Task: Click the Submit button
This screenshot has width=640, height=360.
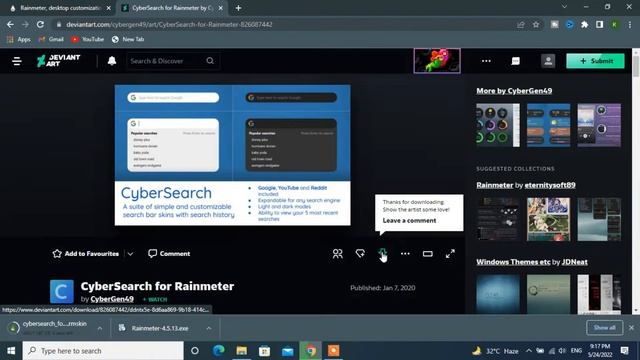Action: point(595,61)
